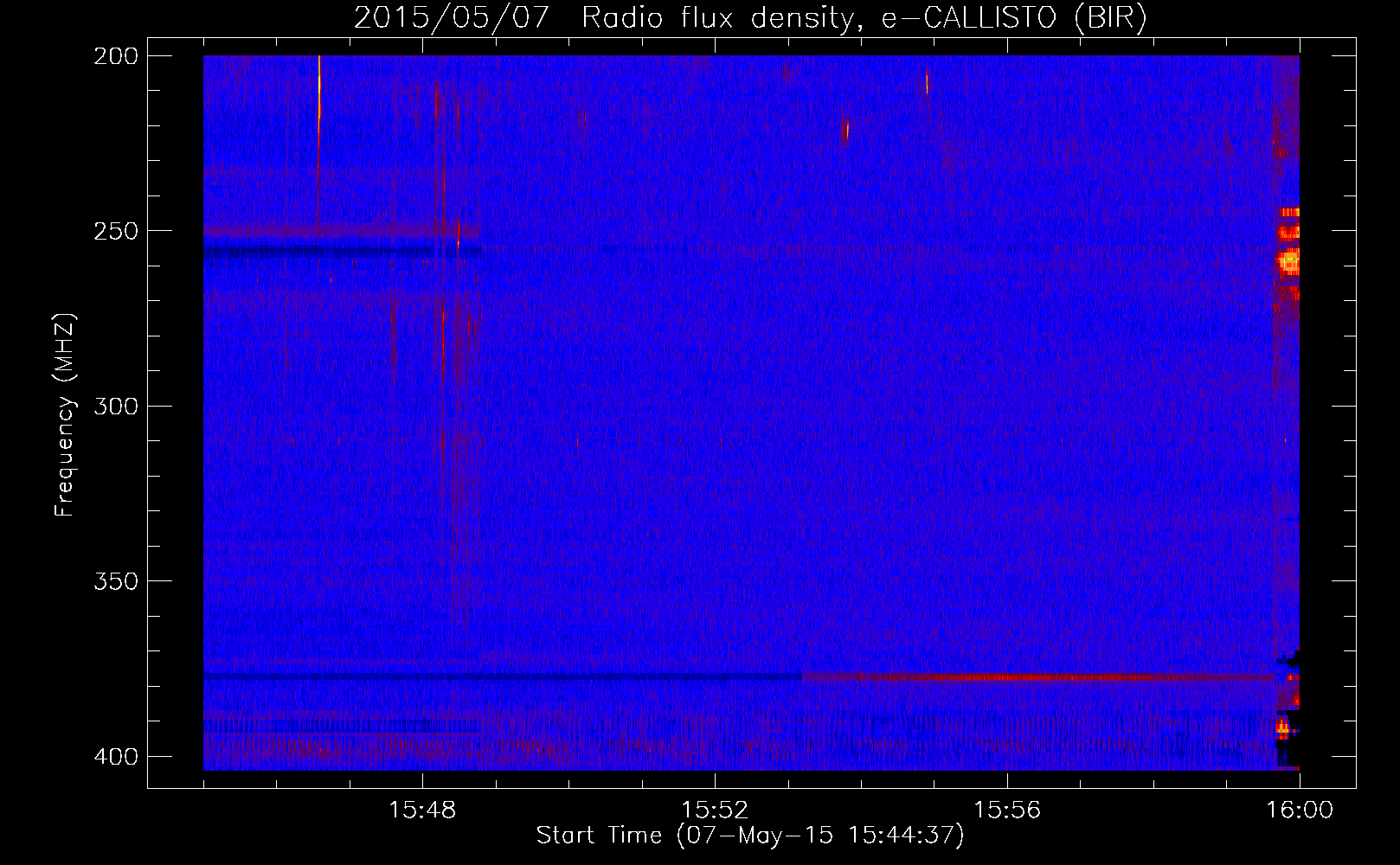The image size is (1400, 865).
Task: Click the 350 frequency tick label
Action: (115, 581)
